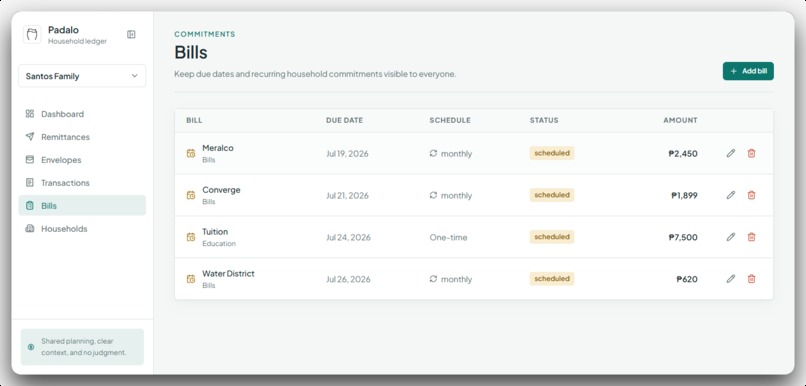The width and height of the screenshot is (806, 386).
Task: Click the COMMITMENTS section label
Action: click(205, 34)
